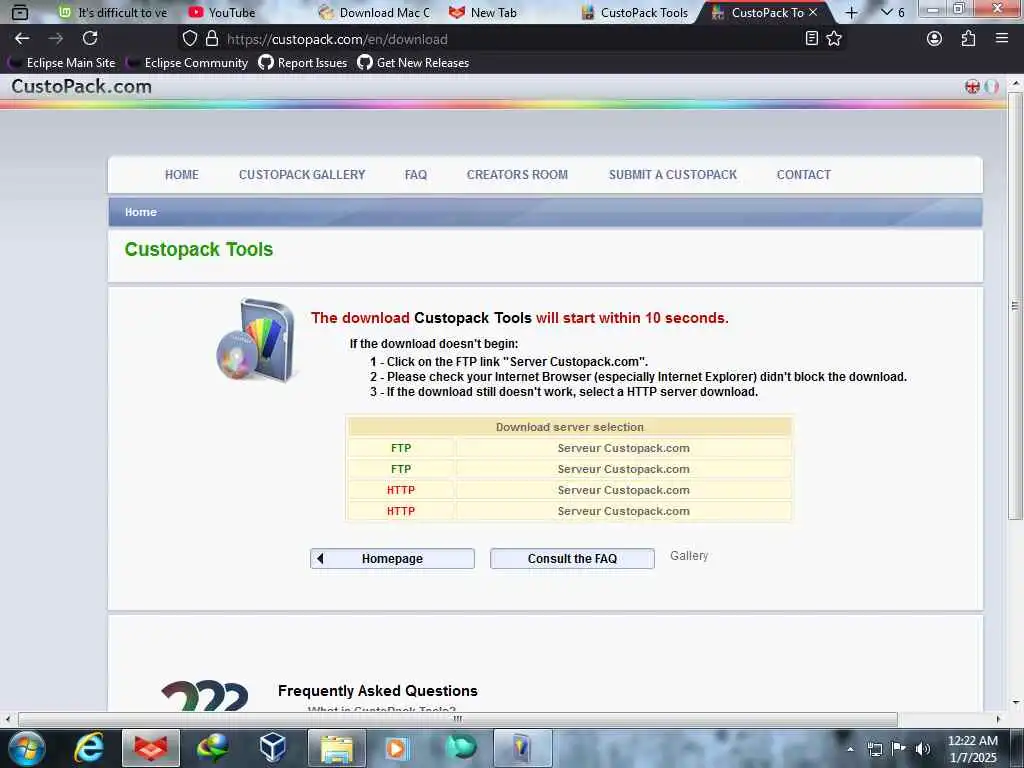
Task: Close the active CustoPack tab
Action: click(x=812, y=12)
